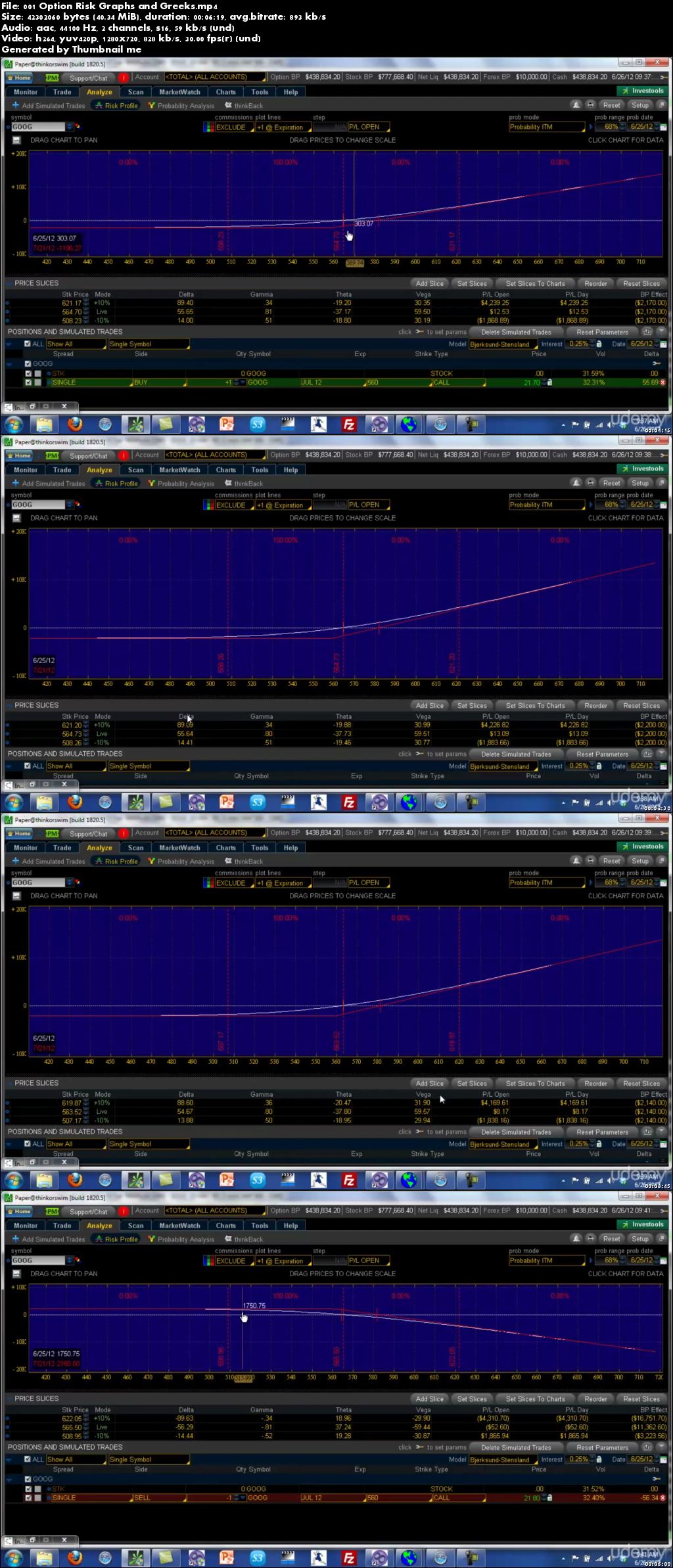Viewport: 673px width, 1568px height.
Task: Click Add Slice in the second window
Action: (x=429, y=705)
